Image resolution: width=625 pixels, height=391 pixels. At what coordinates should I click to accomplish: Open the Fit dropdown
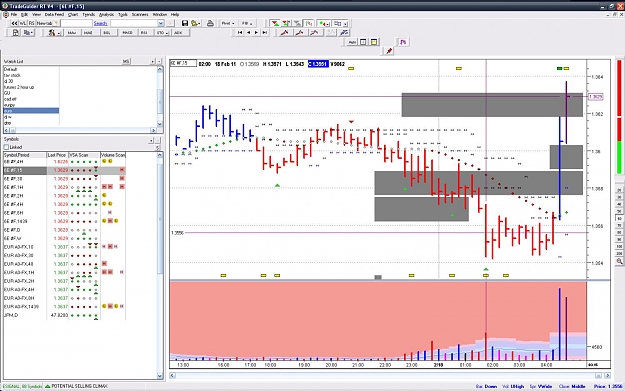click(x=247, y=24)
